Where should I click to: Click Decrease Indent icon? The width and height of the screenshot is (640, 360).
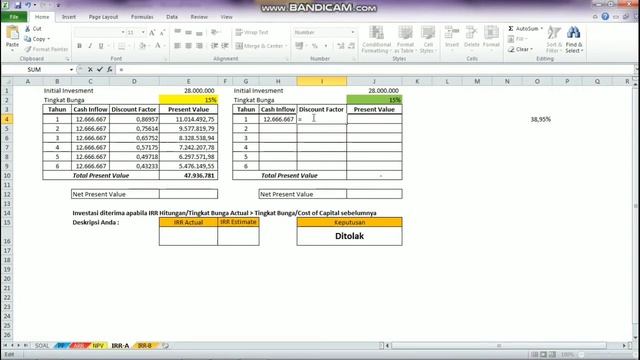point(214,46)
